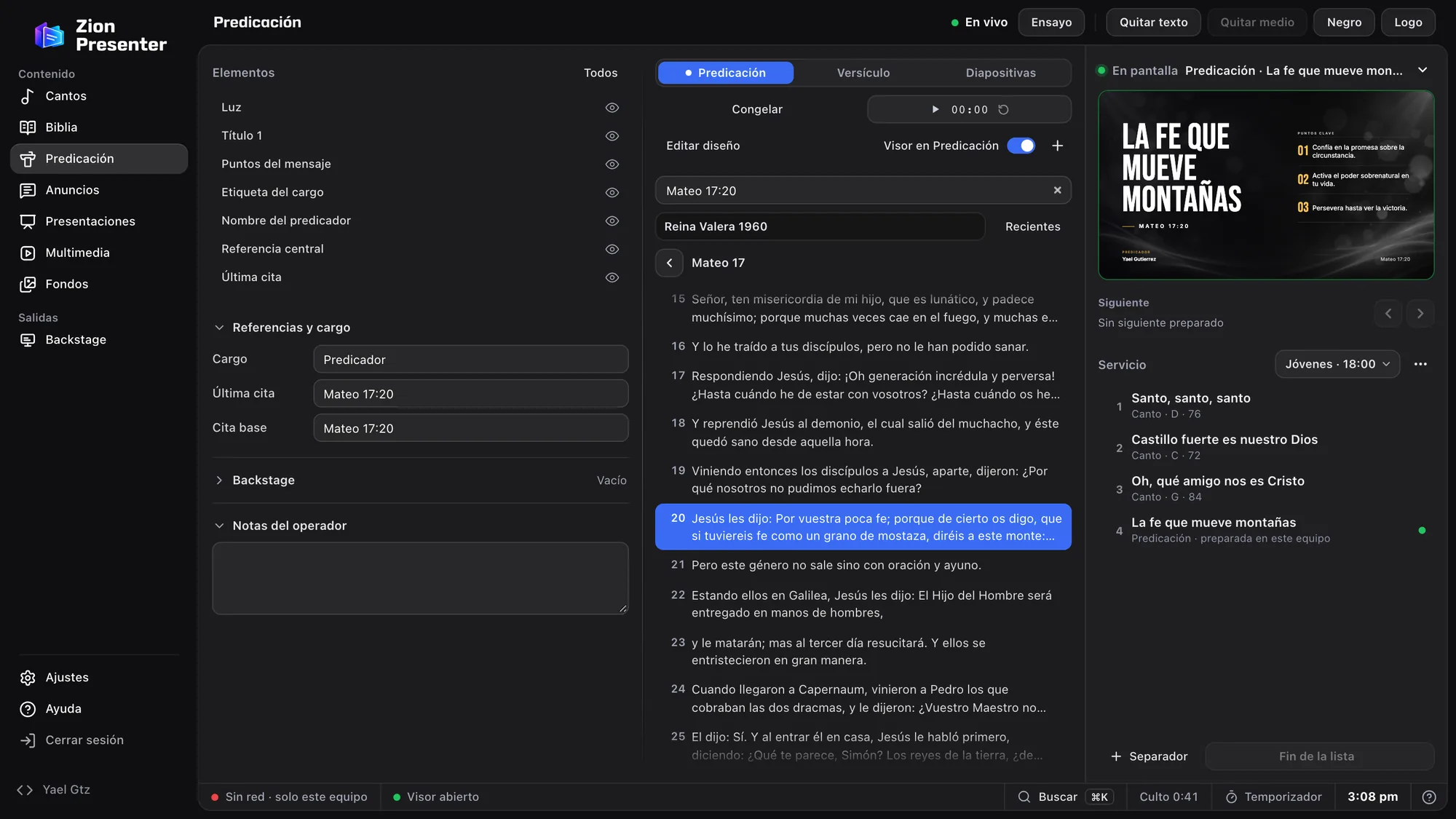Reset the 00:00 timer with the reload icon
The height and width of the screenshot is (819, 1456).
point(1003,110)
